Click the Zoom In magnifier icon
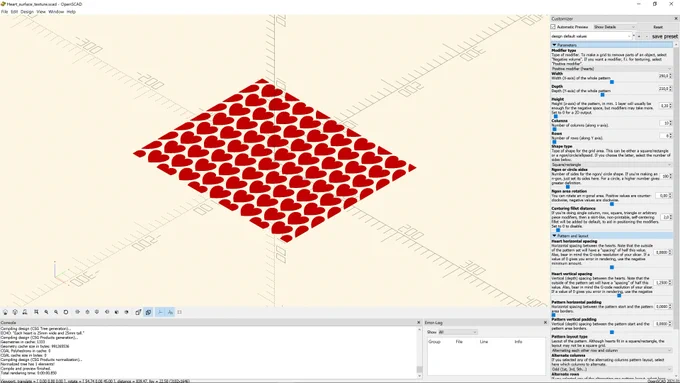Image resolution: width=680 pixels, height=383 pixels. 46,312
